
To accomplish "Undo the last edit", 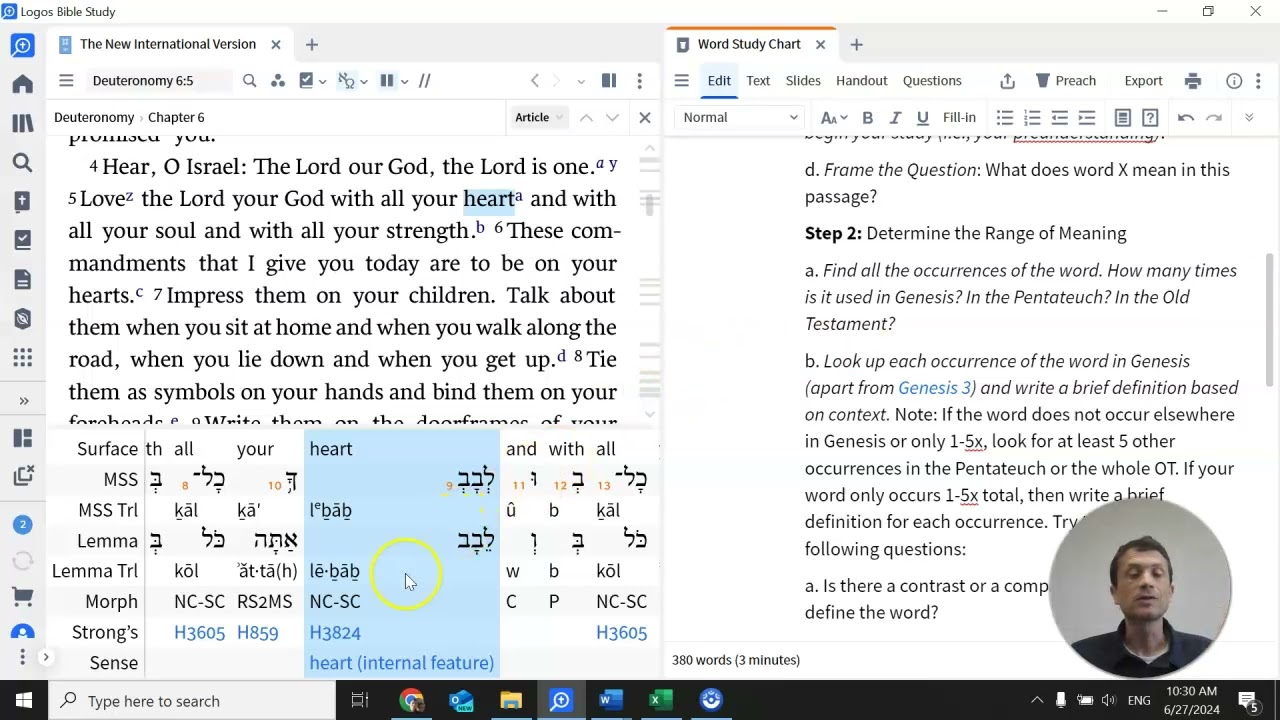I will pyautogui.click(x=1186, y=117).
